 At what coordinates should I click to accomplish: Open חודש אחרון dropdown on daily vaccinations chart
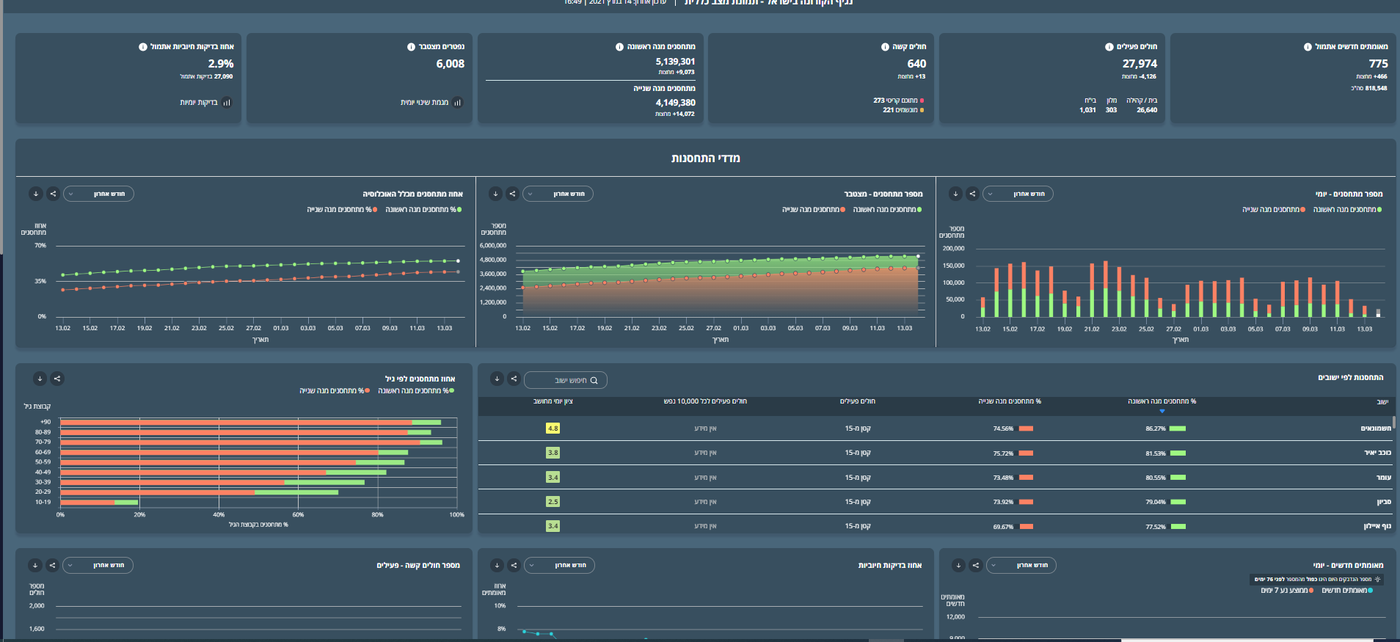click(1020, 194)
